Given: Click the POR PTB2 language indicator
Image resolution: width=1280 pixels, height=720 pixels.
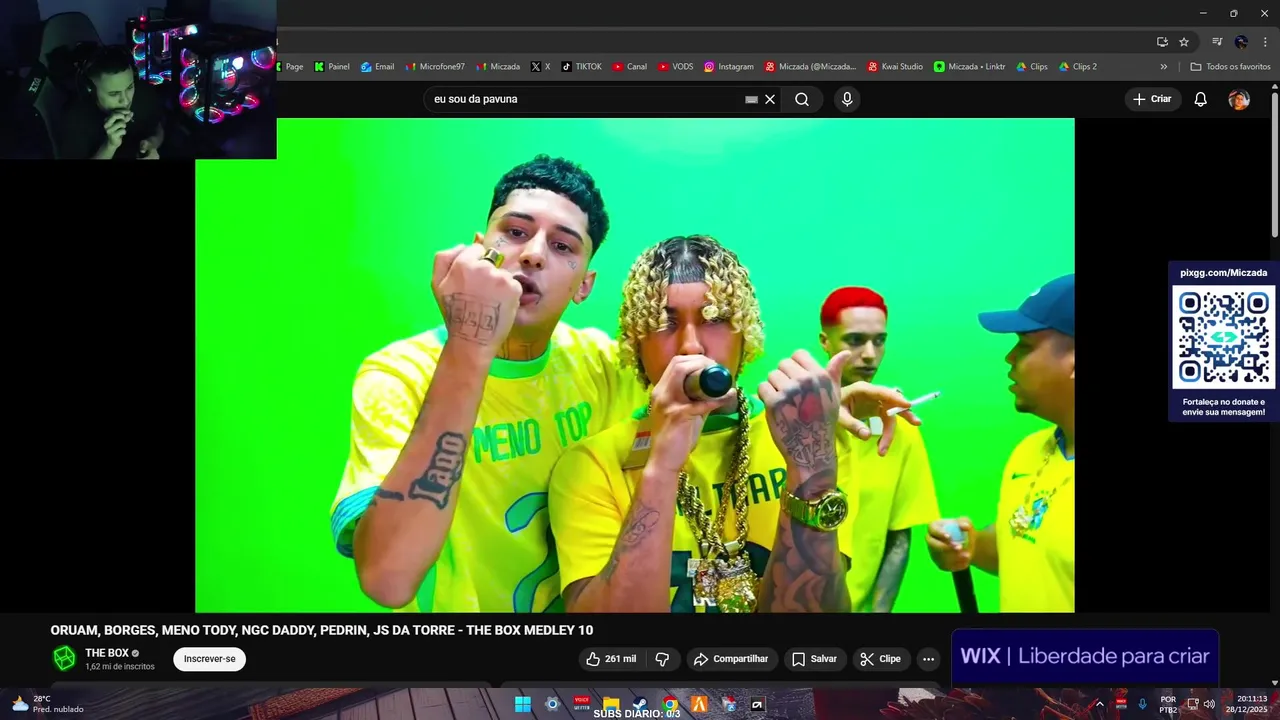Looking at the screenshot, I should tap(1168, 704).
